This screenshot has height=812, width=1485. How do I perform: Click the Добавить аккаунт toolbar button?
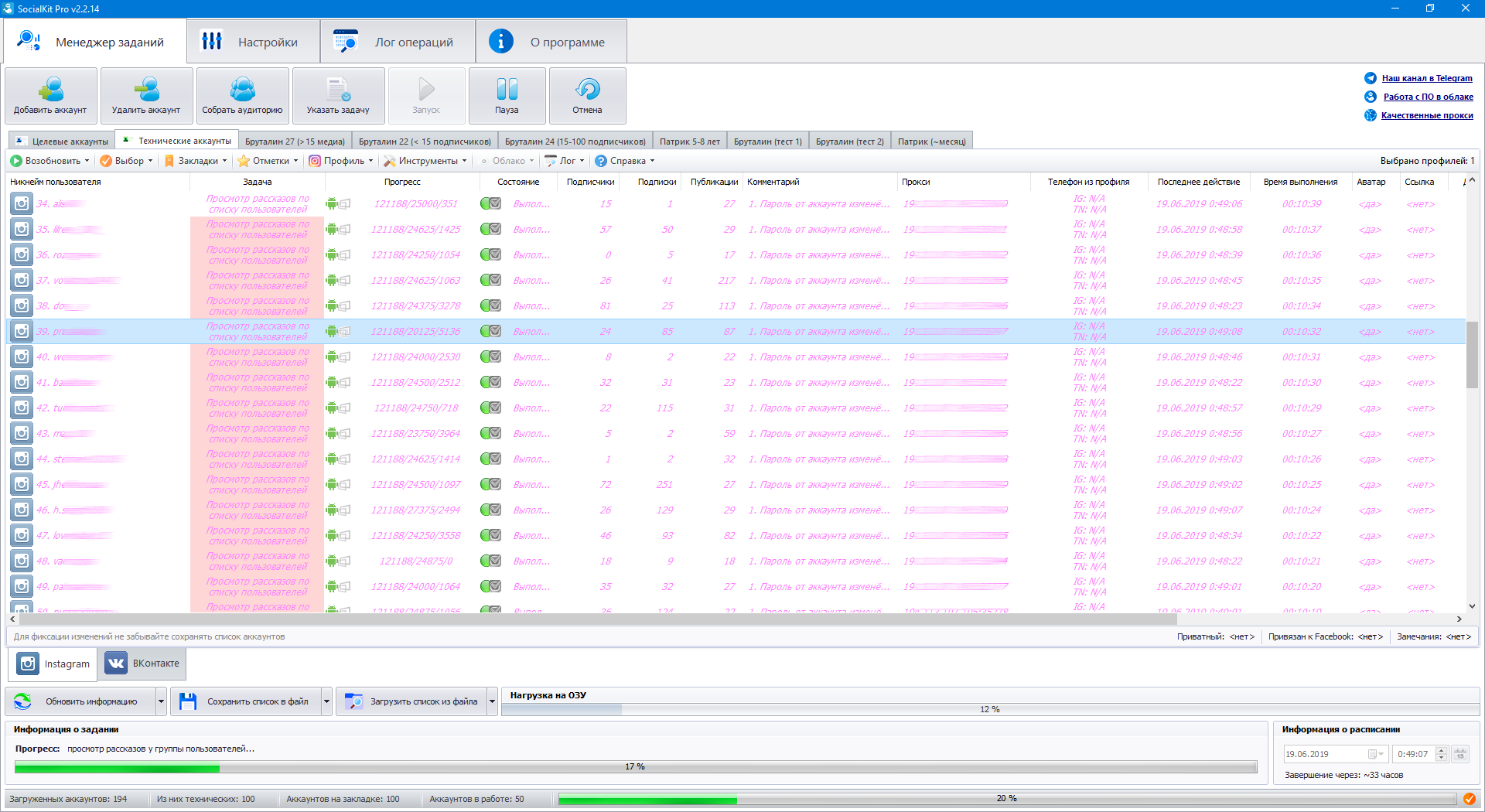point(51,96)
